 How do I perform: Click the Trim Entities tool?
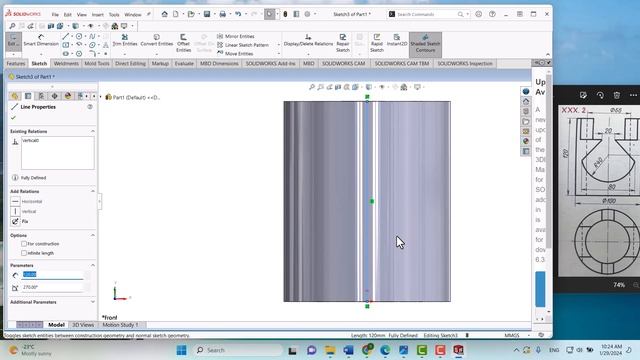pyautogui.click(x=124, y=40)
